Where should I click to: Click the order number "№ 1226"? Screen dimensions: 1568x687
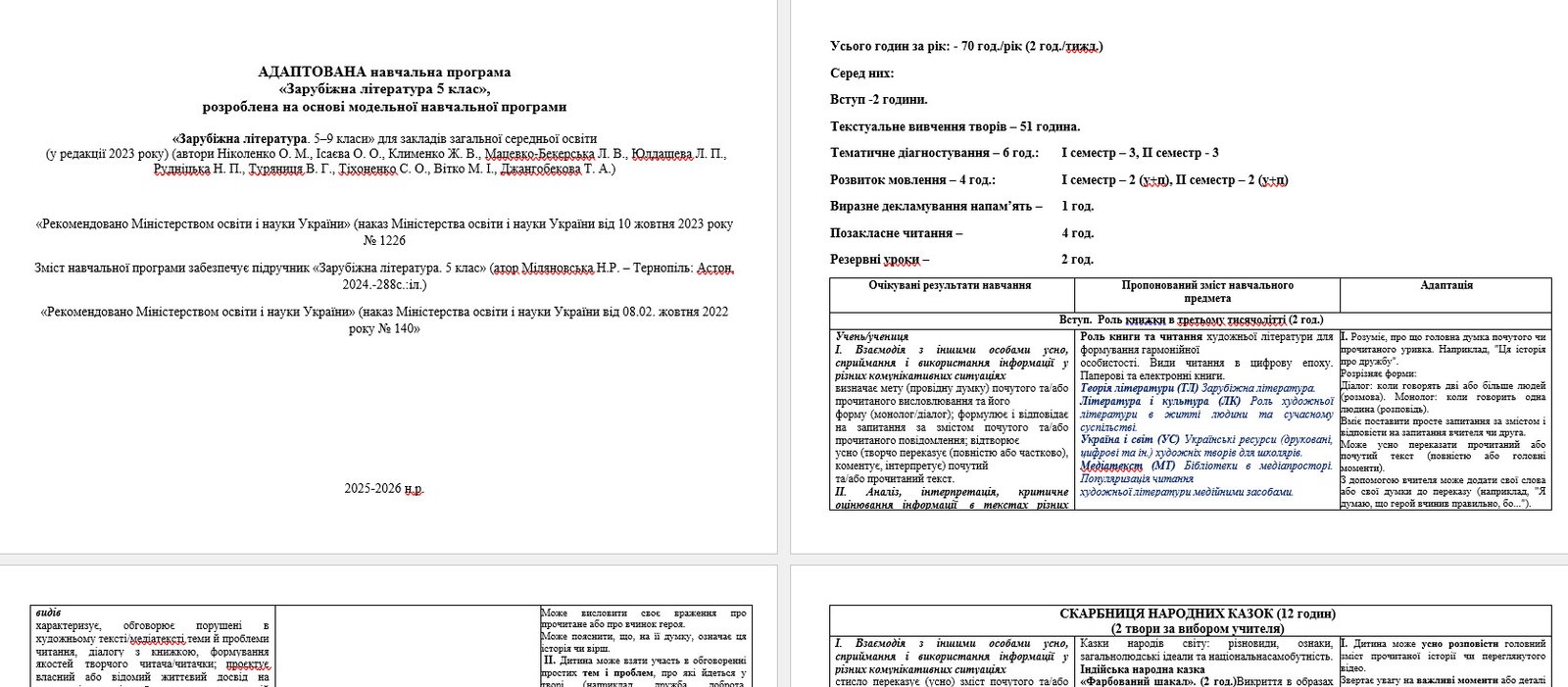coord(384,240)
